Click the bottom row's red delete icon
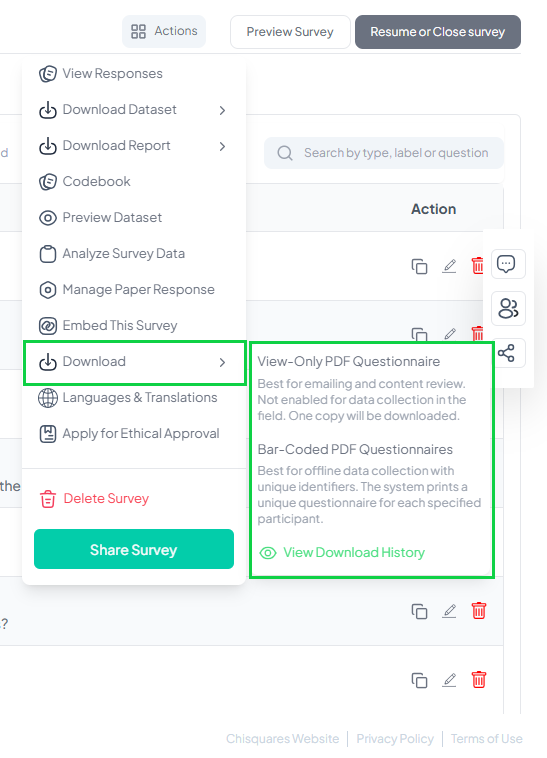Viewport: 547px width, 758px height. coord(478,680)
